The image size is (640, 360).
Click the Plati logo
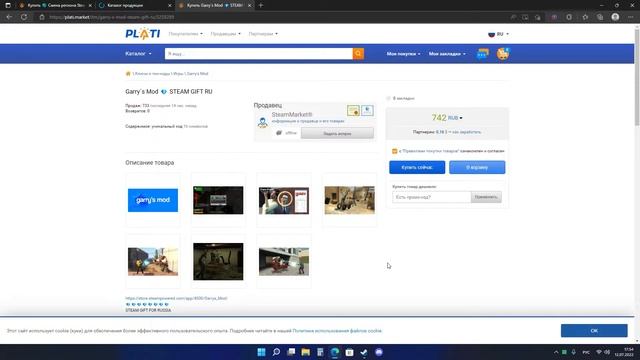pyautogui.click(x=142, y=34)
